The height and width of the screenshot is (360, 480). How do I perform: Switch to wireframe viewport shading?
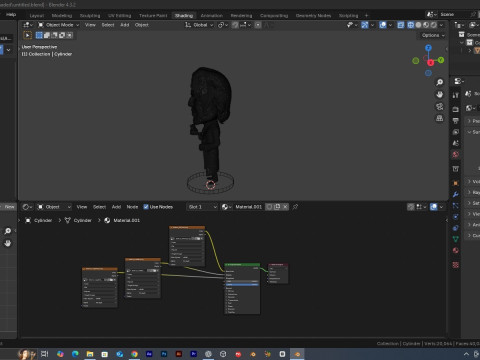411,25
